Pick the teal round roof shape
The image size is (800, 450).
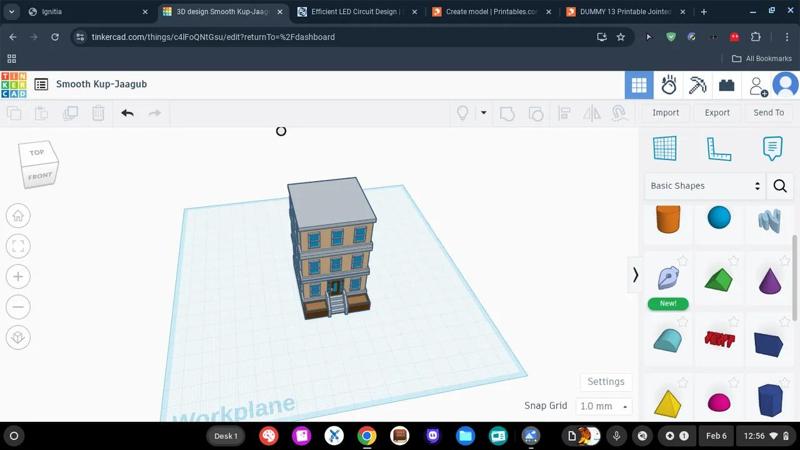668,340
